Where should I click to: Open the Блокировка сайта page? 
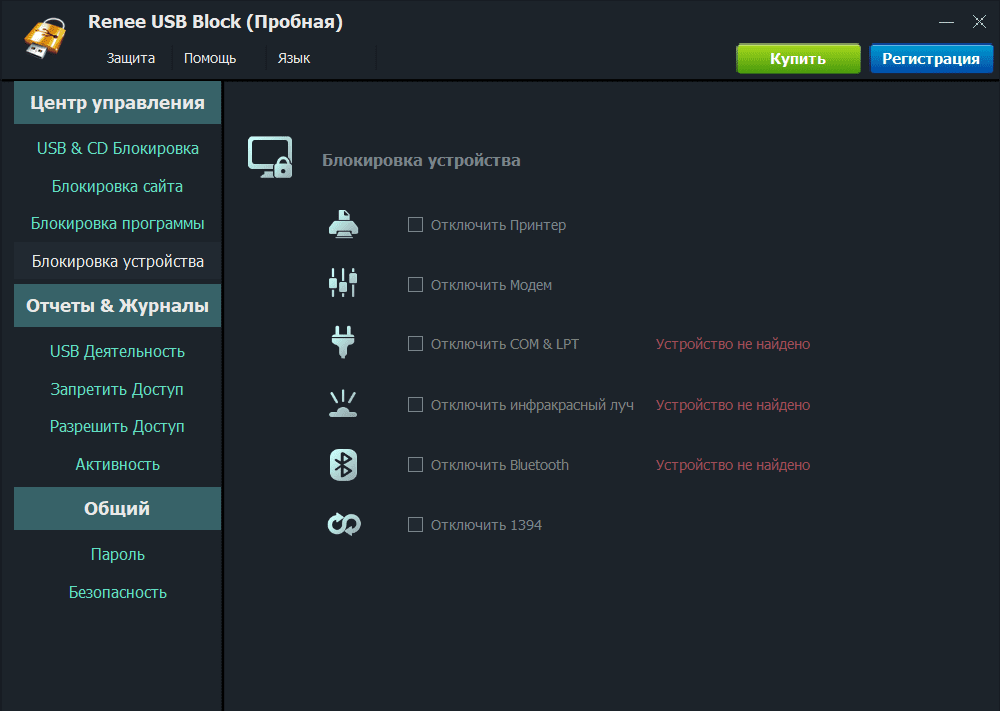click(x=118, y=186)
